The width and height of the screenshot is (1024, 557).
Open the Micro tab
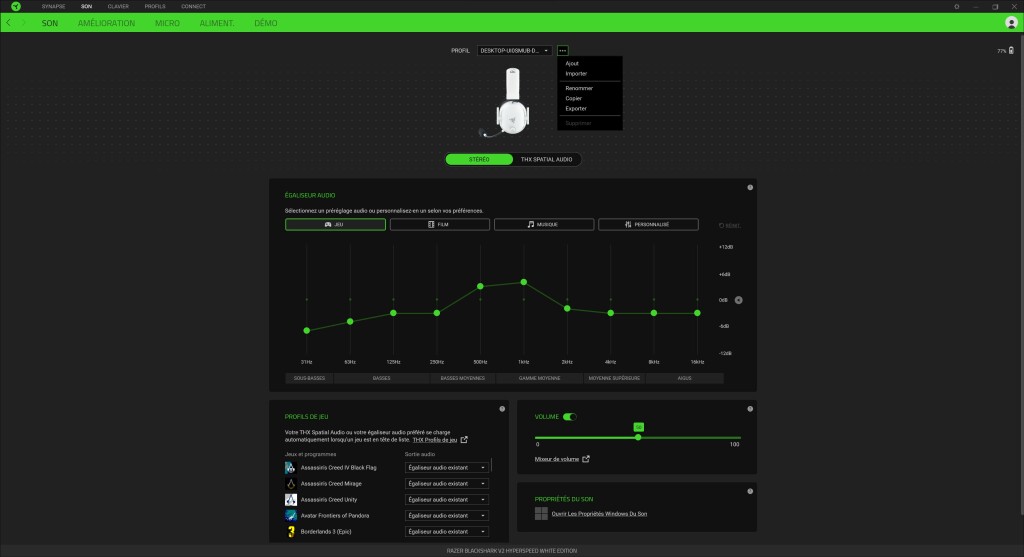point(167,23)
